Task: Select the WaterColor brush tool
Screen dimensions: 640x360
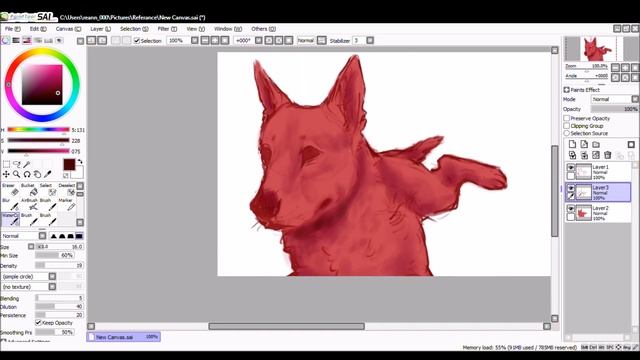Action: pyautogui.click(x=11, y=220)
